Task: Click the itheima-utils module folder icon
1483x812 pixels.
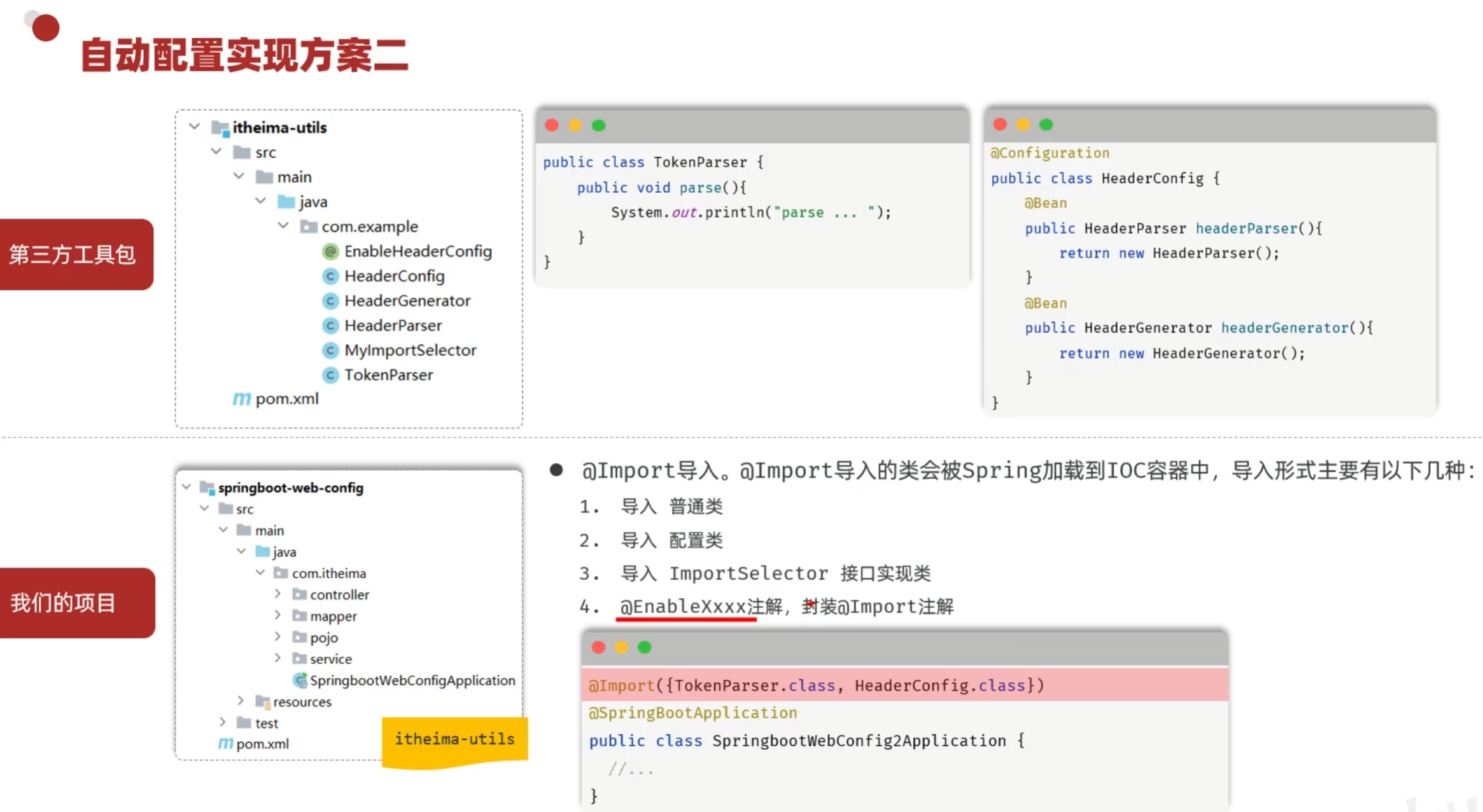Action: [220, 128]
